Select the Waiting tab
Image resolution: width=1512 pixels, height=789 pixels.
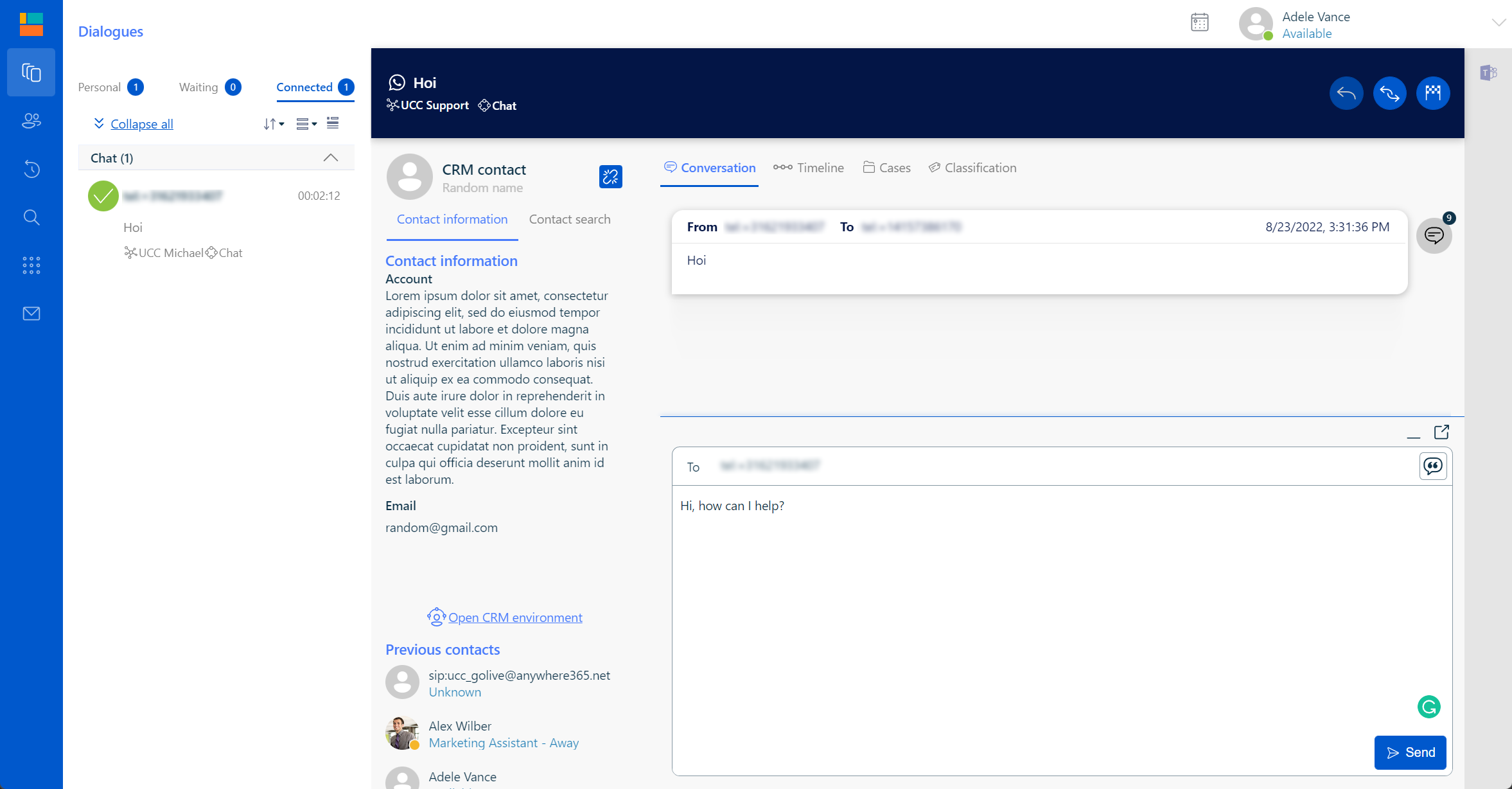[209, 87]
